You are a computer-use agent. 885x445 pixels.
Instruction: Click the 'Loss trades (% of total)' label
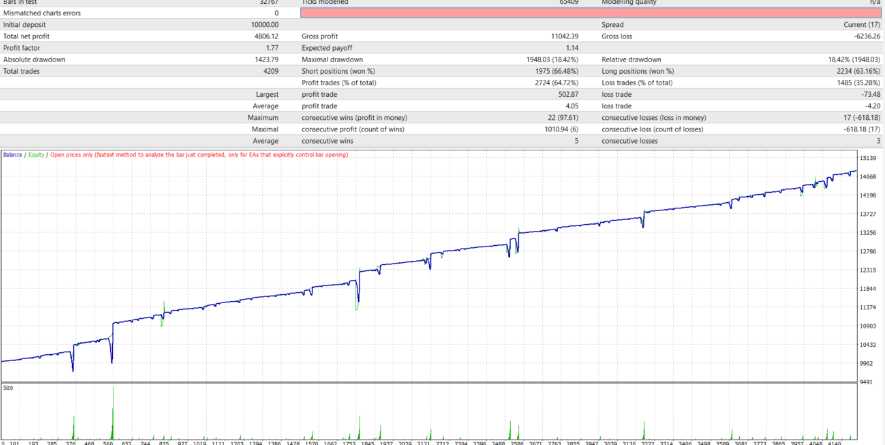637,82
